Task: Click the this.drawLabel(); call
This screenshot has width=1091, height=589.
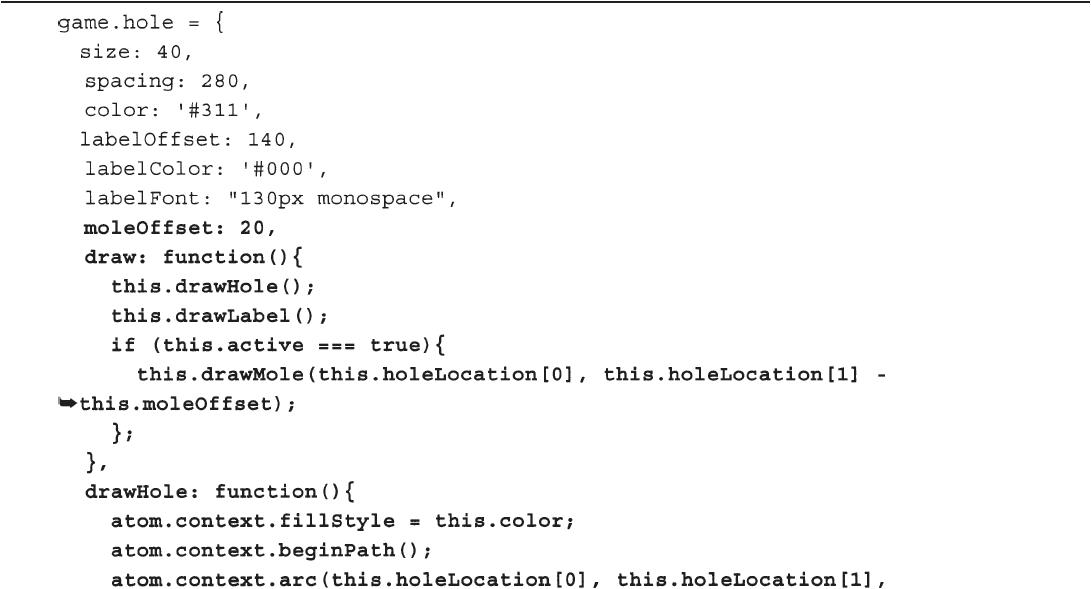Action: [219, 316]
